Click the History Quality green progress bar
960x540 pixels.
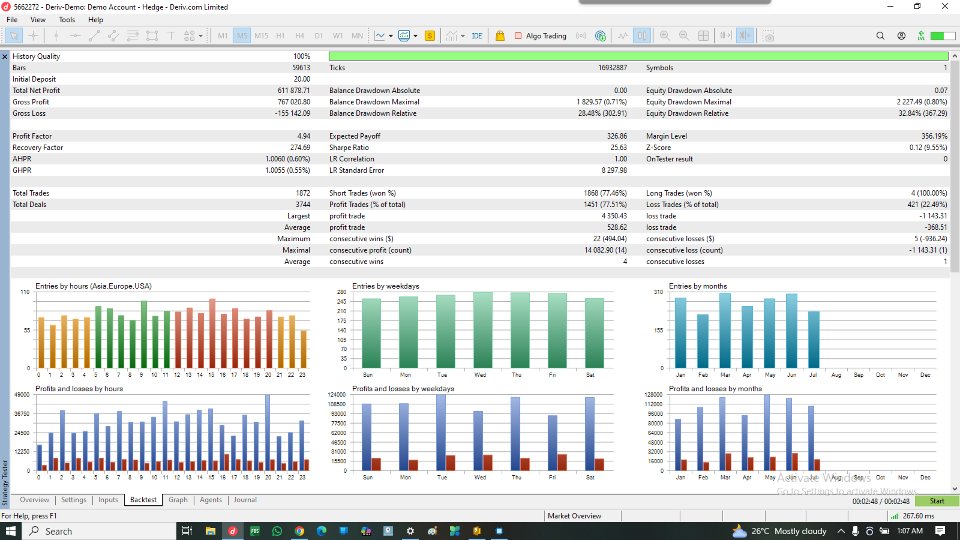coord(639,56)
